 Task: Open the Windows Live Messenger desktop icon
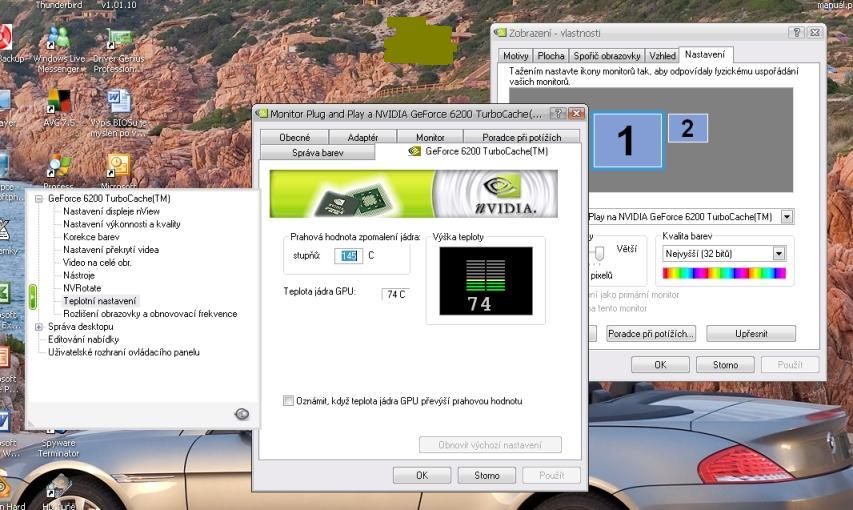(59, 41)
